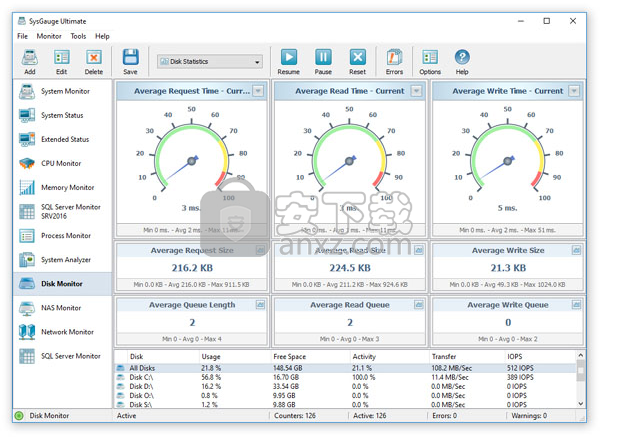Open Memory Monitor in the sidebar
The height and width of the screenshot is (438, 617).
pos(62,187)
